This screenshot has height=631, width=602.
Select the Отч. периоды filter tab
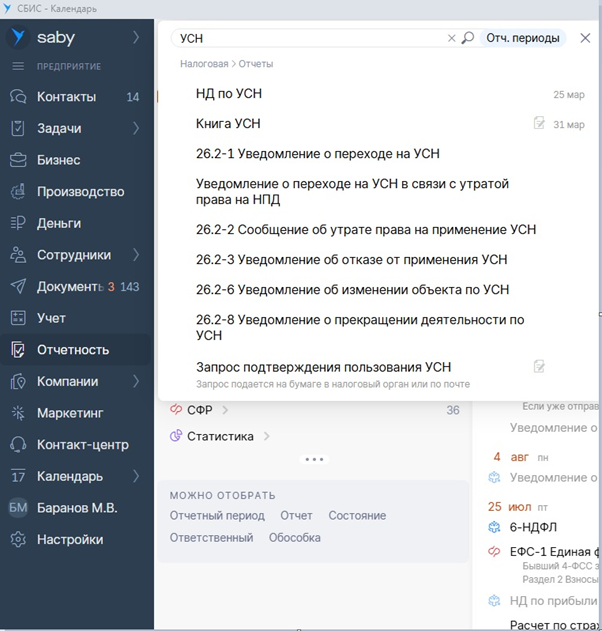(524, 38)
